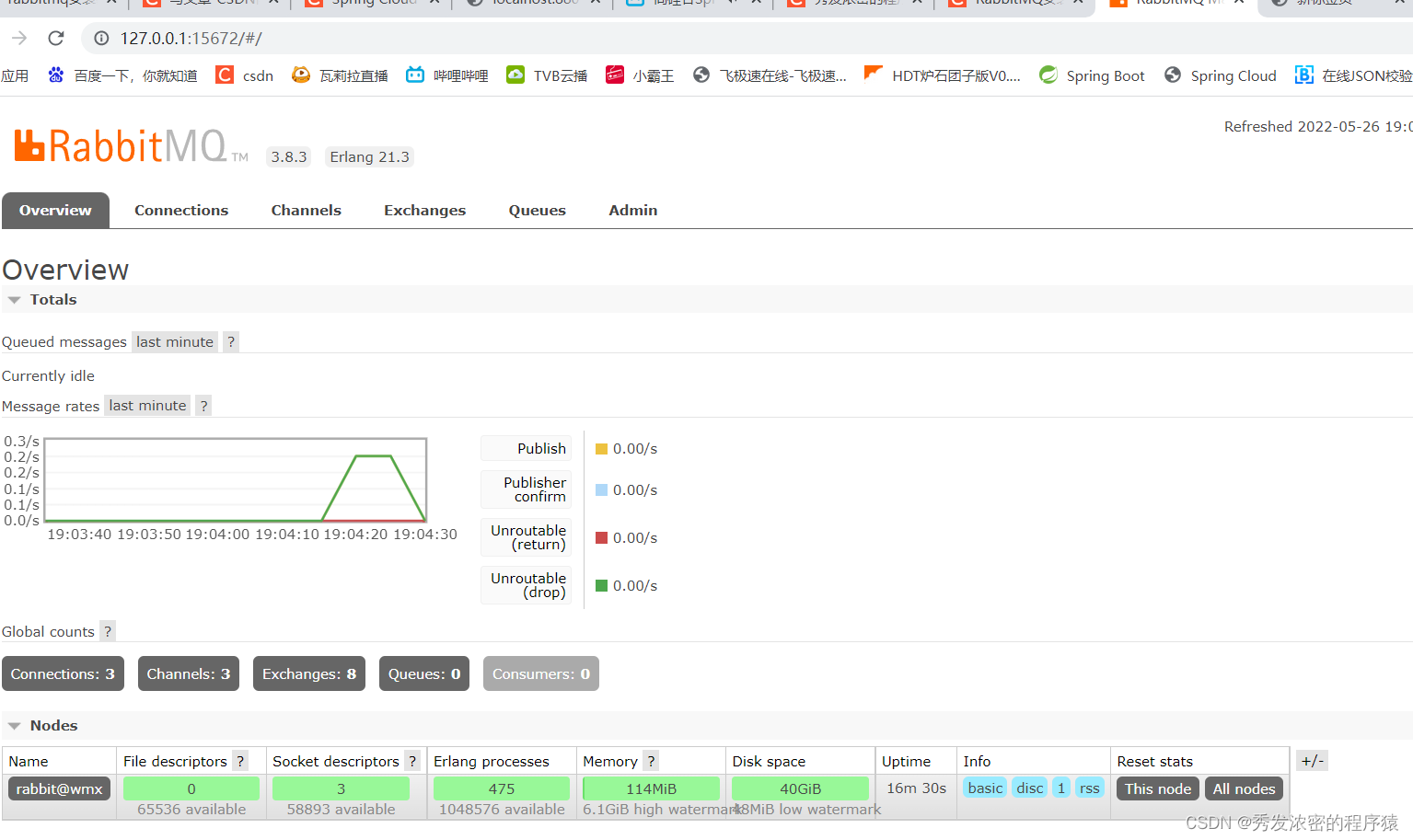The width and height of the screenshot is (1413, 840).
Task: Open the Spring Cloud bookmark
Action: point(1220,75)
